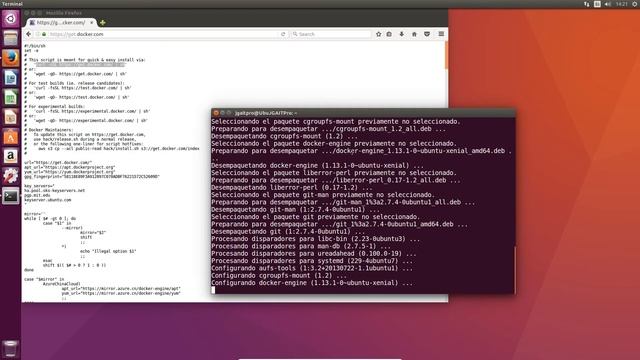640x360 pixels.
Task: Open LibreOffice Impress from the launcher
Action: 11,117
